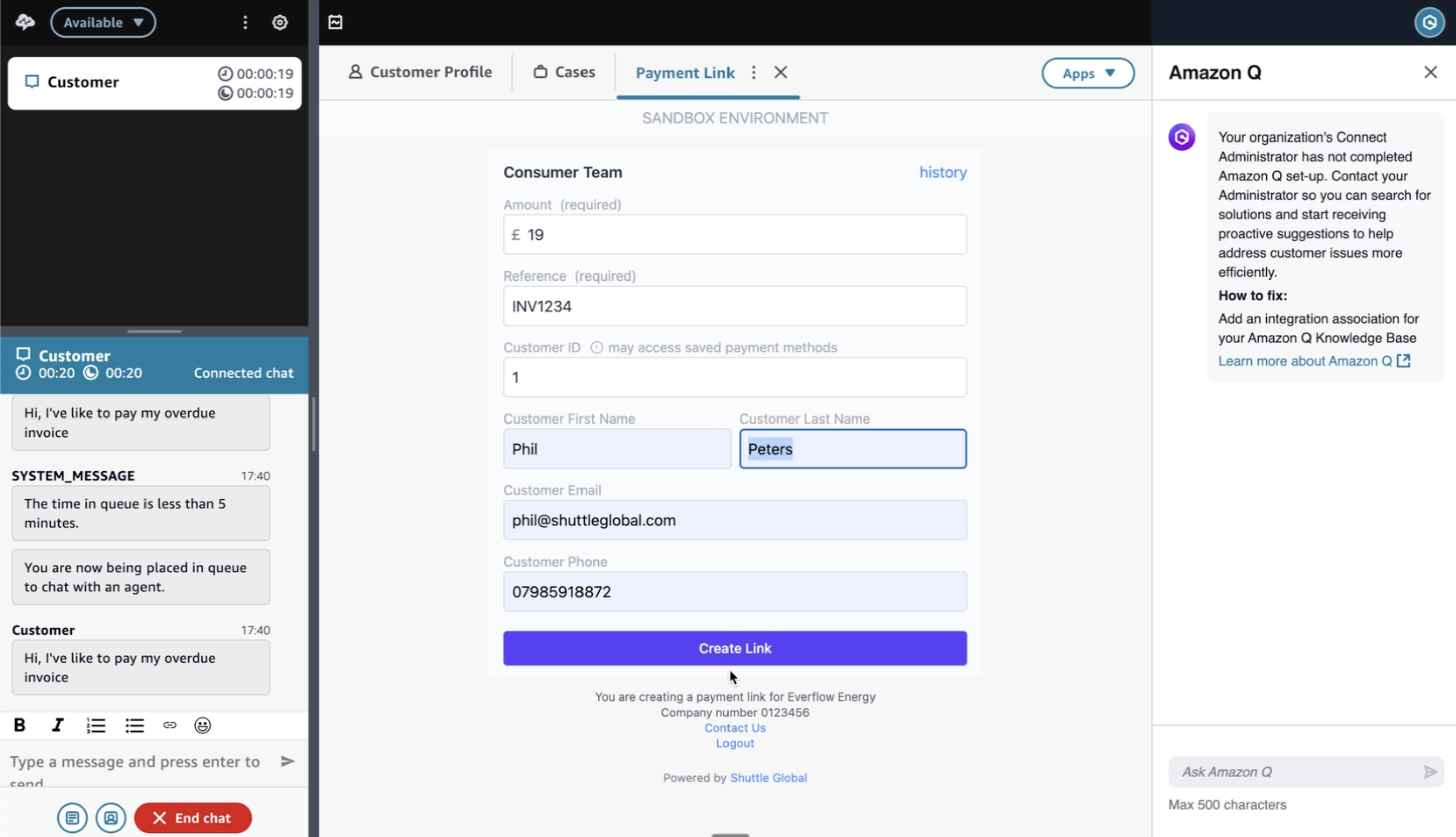1456x837 pixels.
Task: Open Payment Link tab options menu
Action: 753,72
